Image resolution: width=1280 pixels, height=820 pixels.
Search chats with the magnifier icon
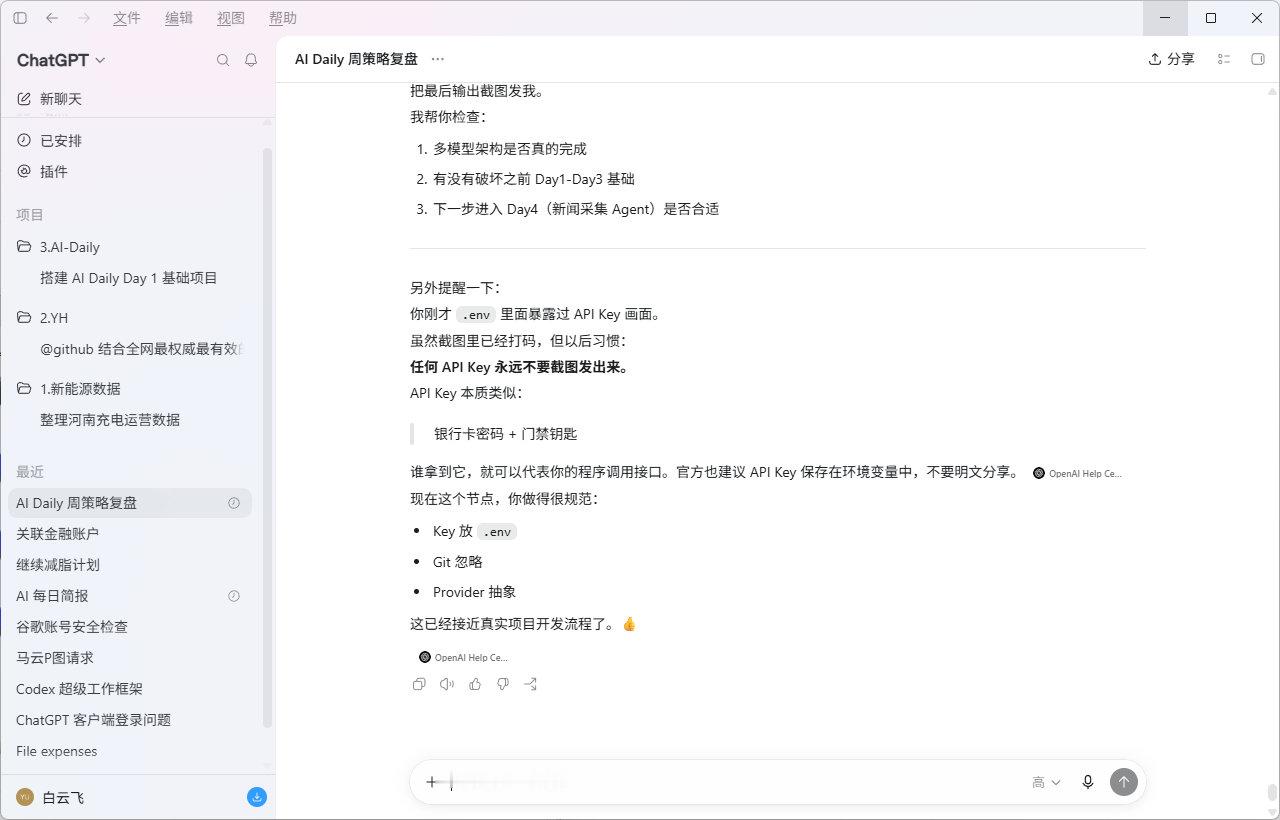click(223, 60)
